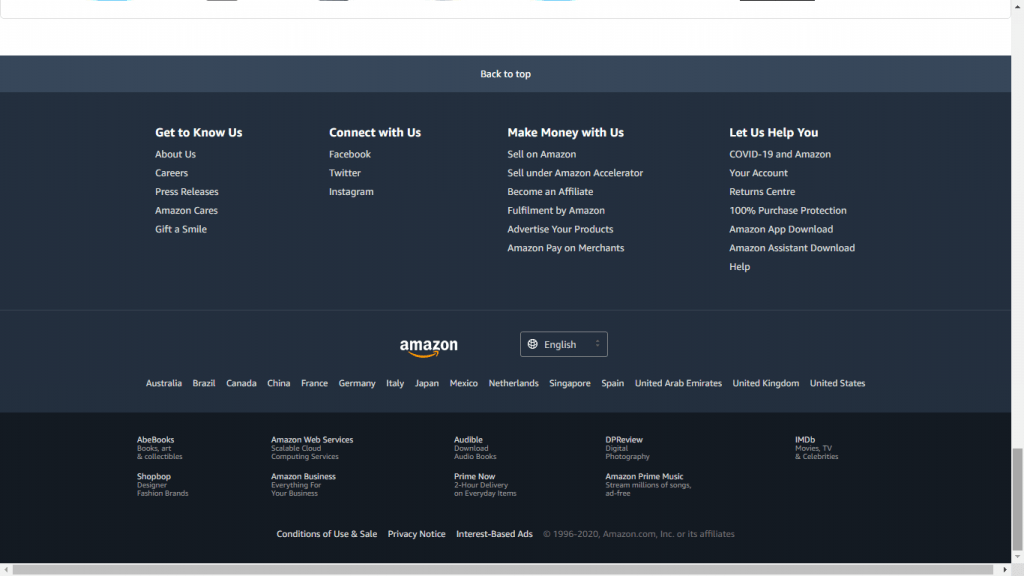The image size is (1024, 576).
Task: Open the Privacy Notice
Action: (417, 534)
